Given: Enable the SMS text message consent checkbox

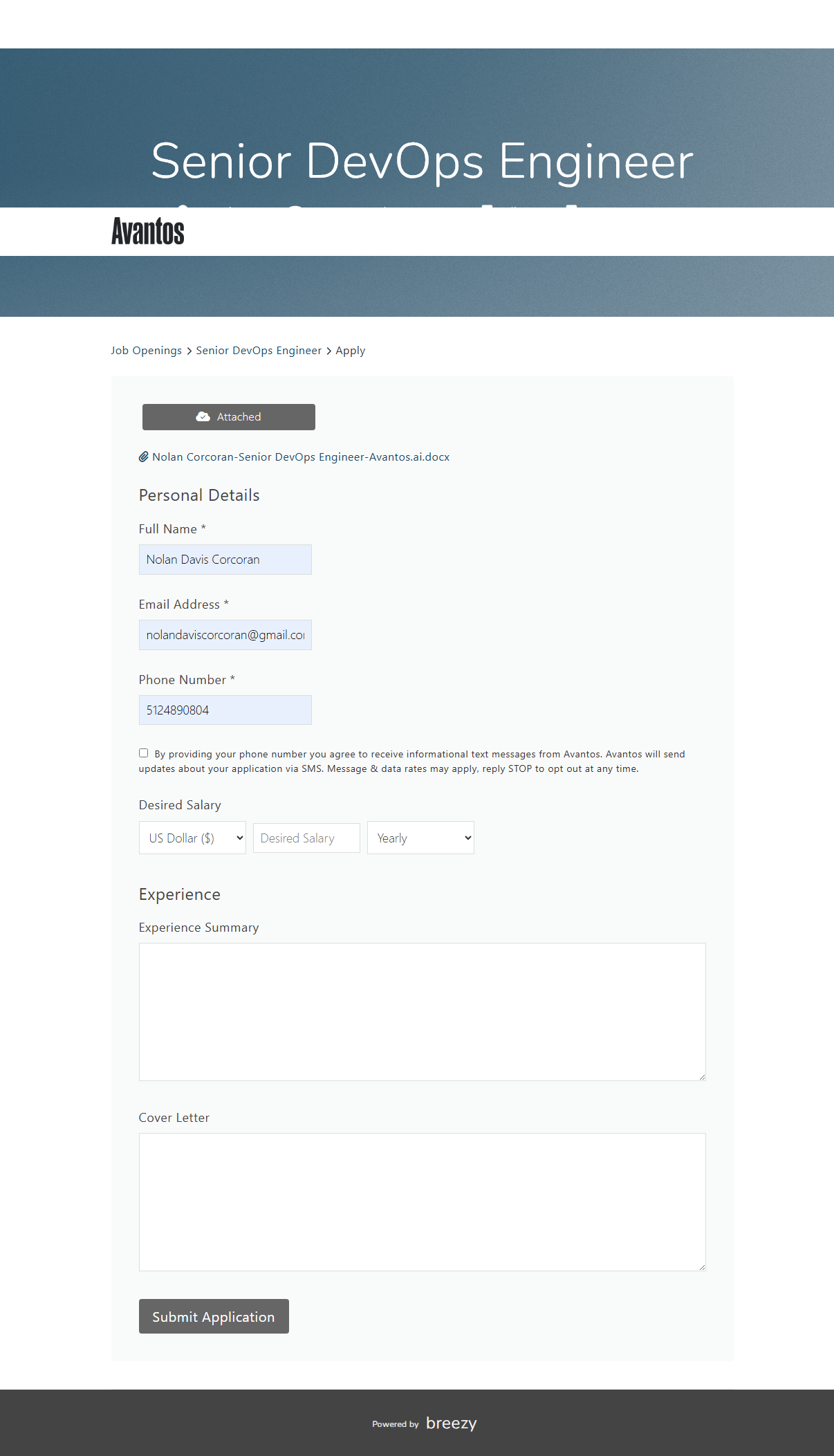Looking at the screenshot, I should 143,753.
